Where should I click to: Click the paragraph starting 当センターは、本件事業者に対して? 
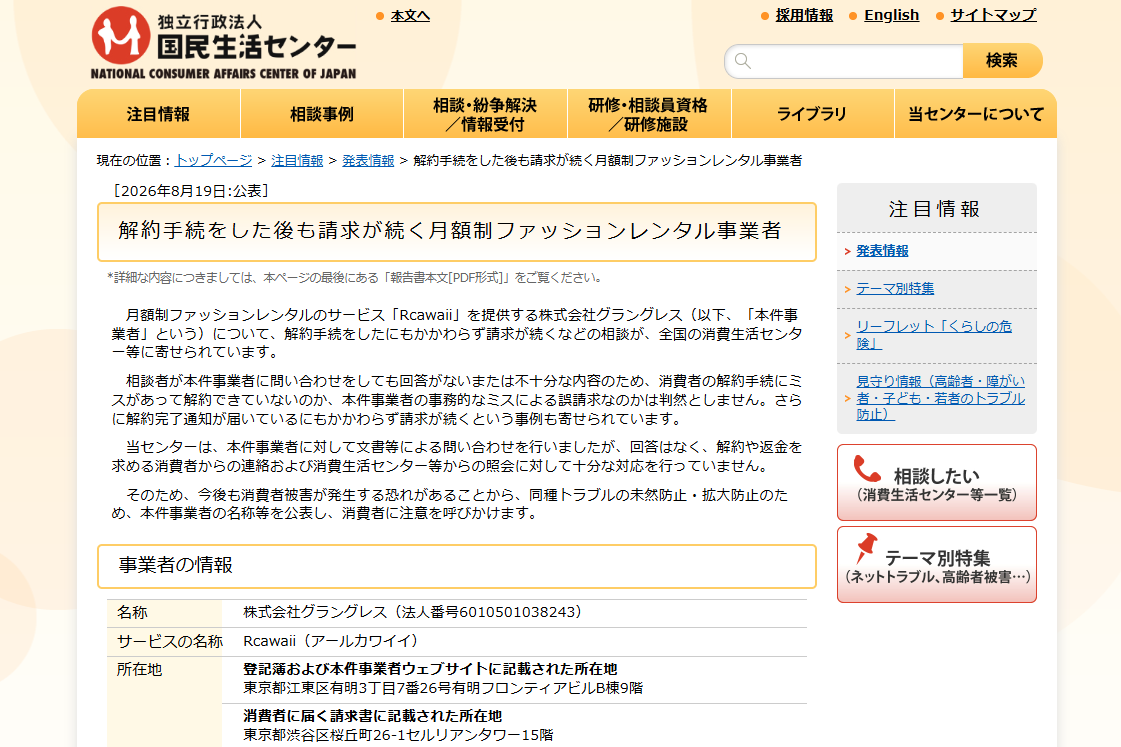[457, 457]
